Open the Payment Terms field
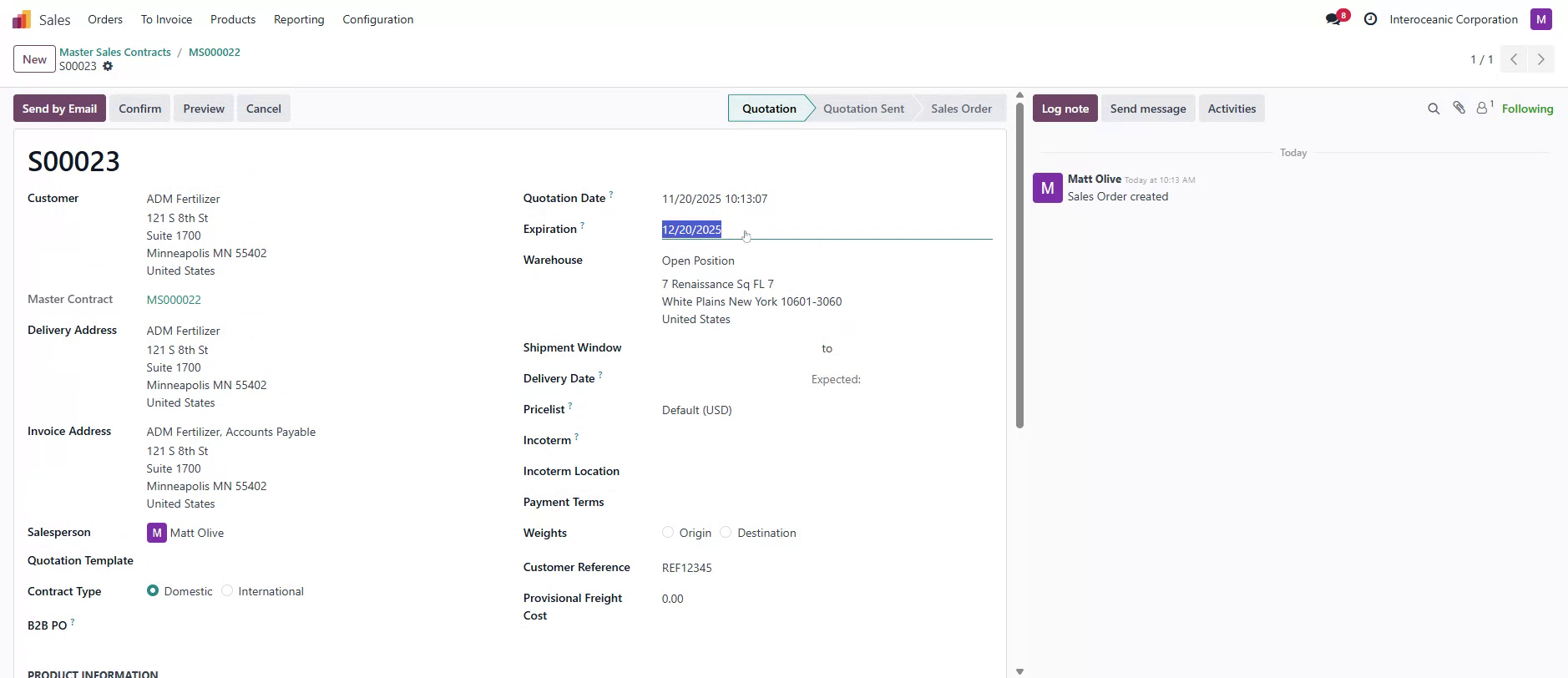1568x678 pixels. [x=827, y=503]
